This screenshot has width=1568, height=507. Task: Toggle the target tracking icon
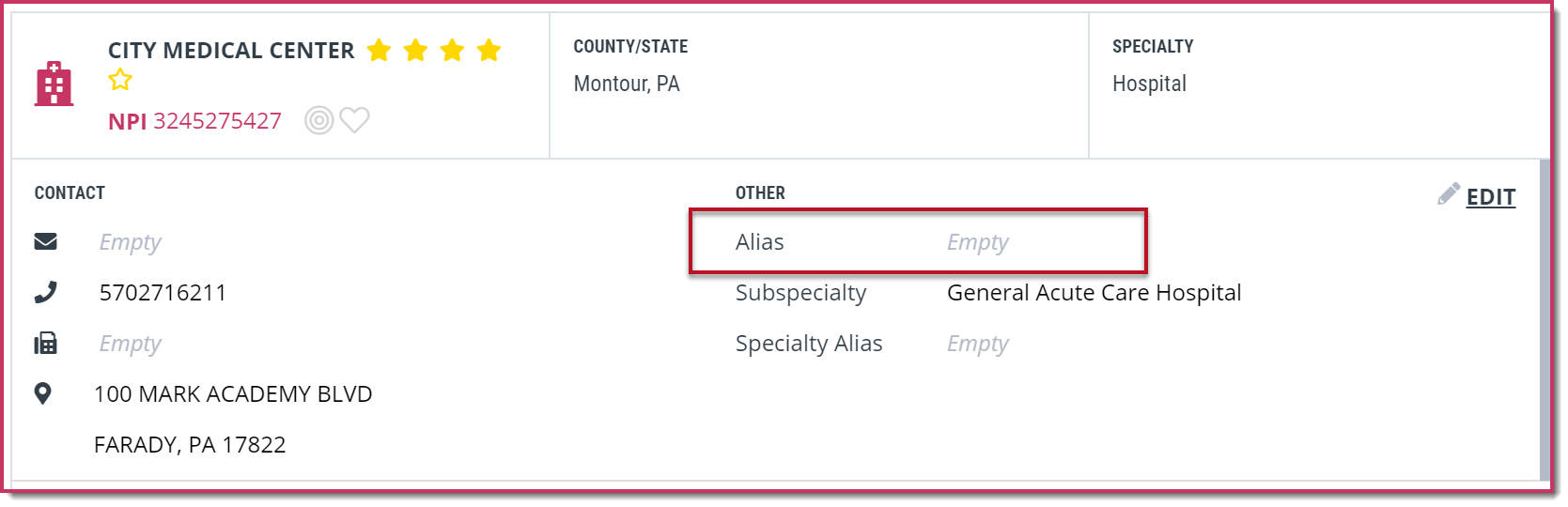pyautogui.click(x=319, y=120)
